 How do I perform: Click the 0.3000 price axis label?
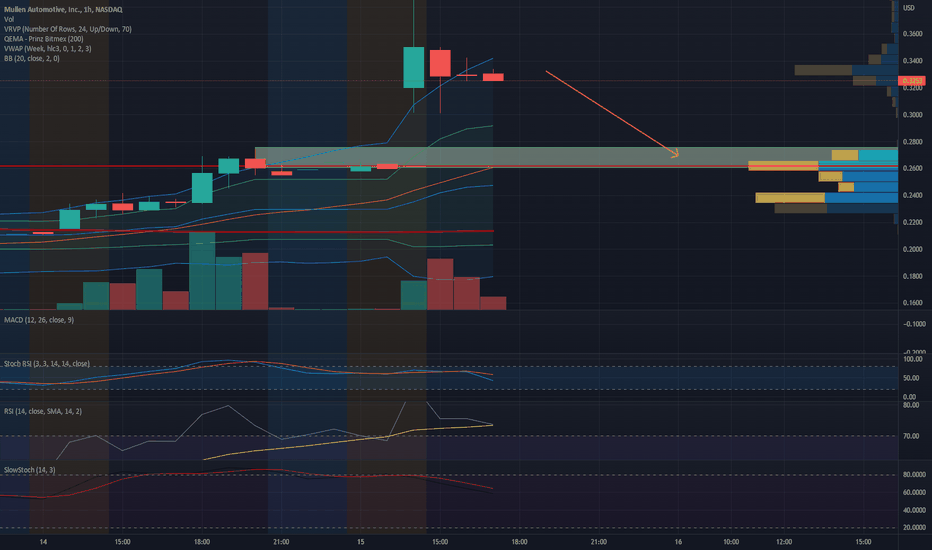click(x=913, y=115)
